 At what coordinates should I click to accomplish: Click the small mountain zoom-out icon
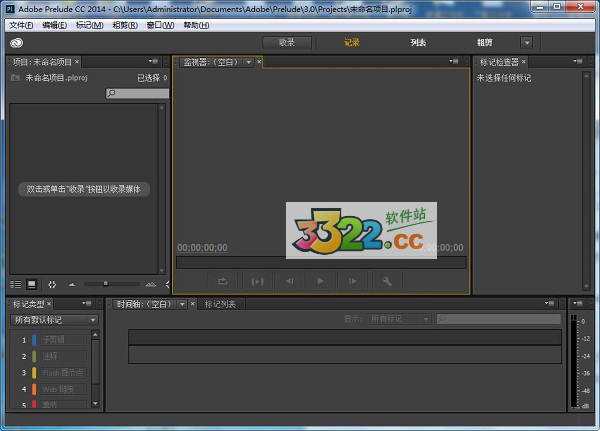[x=72, y=284]
